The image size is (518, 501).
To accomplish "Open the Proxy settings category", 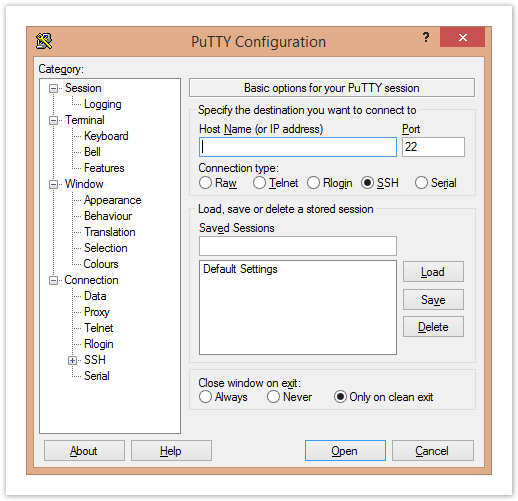I will click(x=97, y=312).
